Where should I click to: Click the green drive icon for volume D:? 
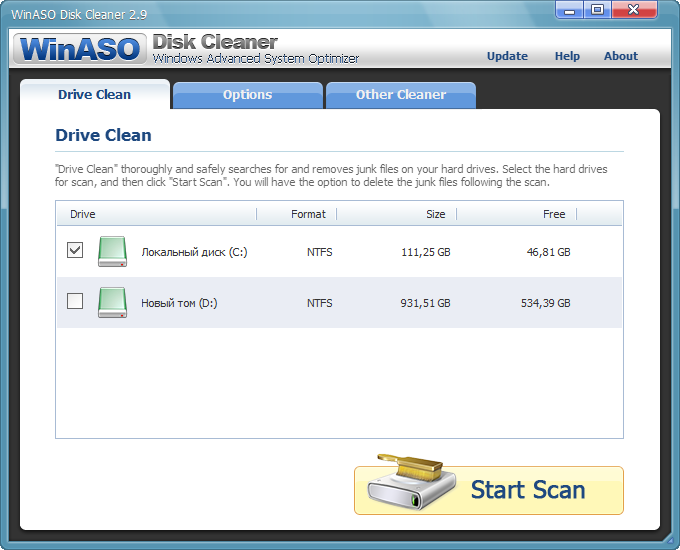pyautogui.click(x=112, y=302)
